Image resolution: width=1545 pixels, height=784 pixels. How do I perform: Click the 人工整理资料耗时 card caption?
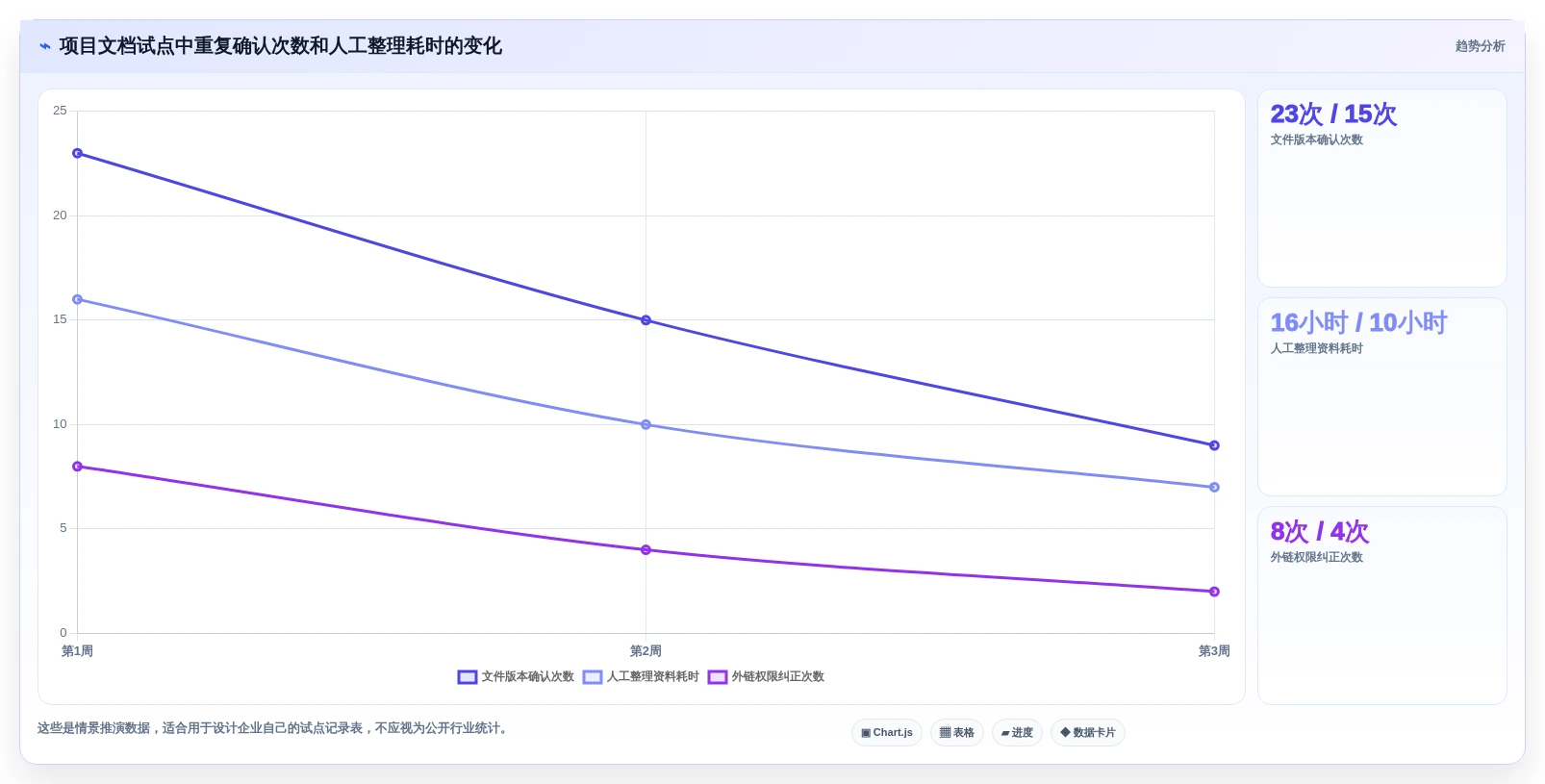pos(1316,349)
